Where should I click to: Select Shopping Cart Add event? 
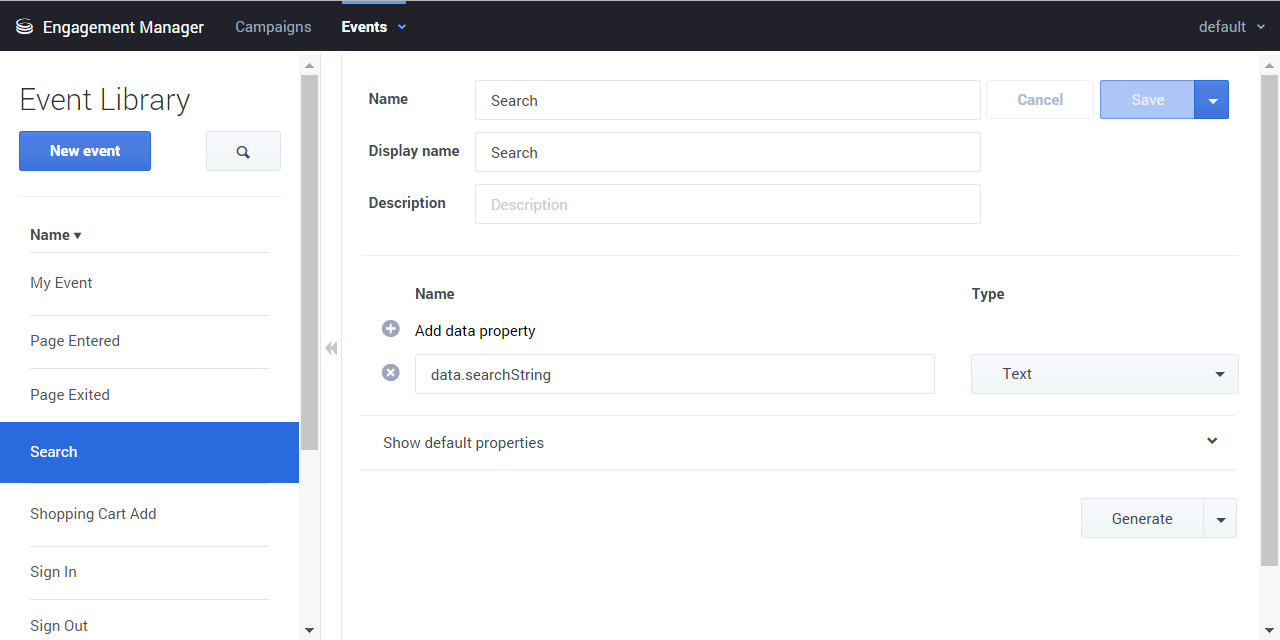tap(93, 514)
